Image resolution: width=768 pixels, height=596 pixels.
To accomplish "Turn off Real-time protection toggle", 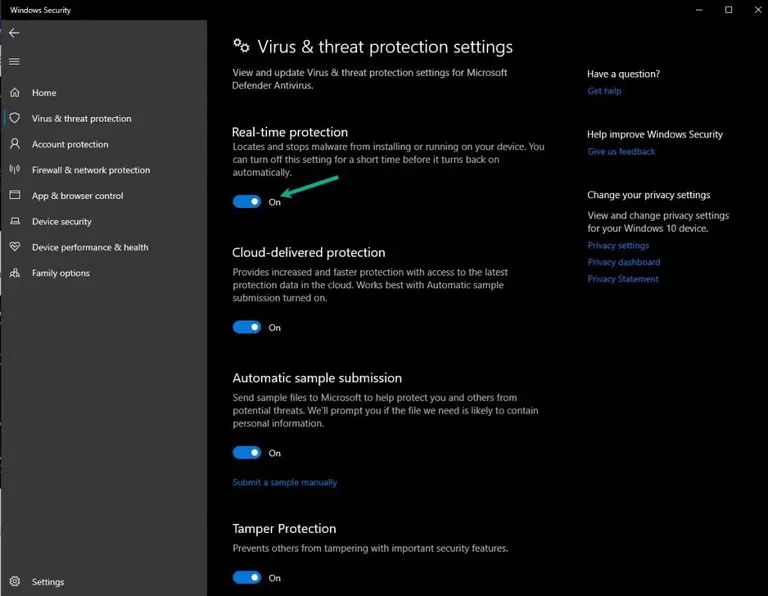I will point(246,201).
